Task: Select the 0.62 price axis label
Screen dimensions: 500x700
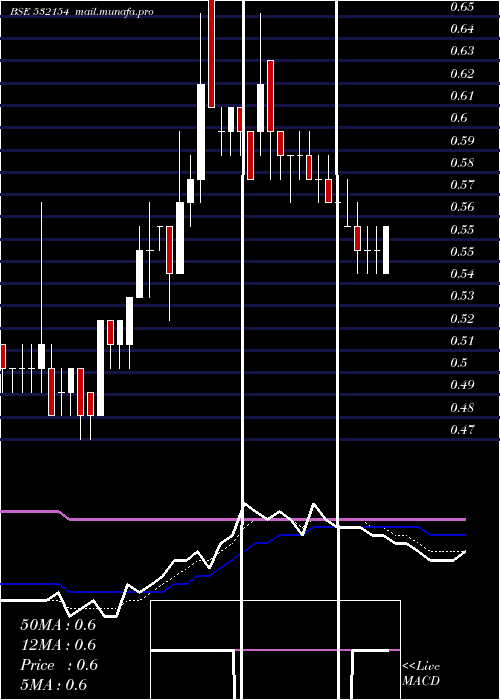Action: coord(462,74)
